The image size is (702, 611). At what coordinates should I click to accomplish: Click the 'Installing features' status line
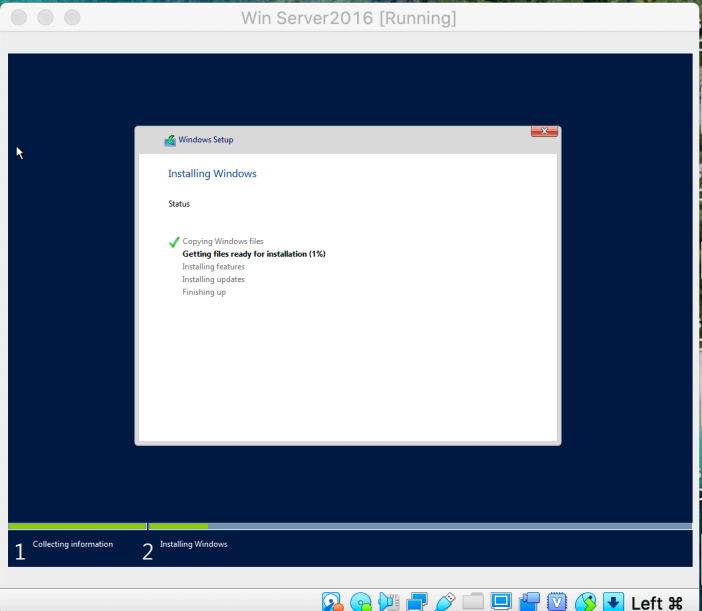214,267
